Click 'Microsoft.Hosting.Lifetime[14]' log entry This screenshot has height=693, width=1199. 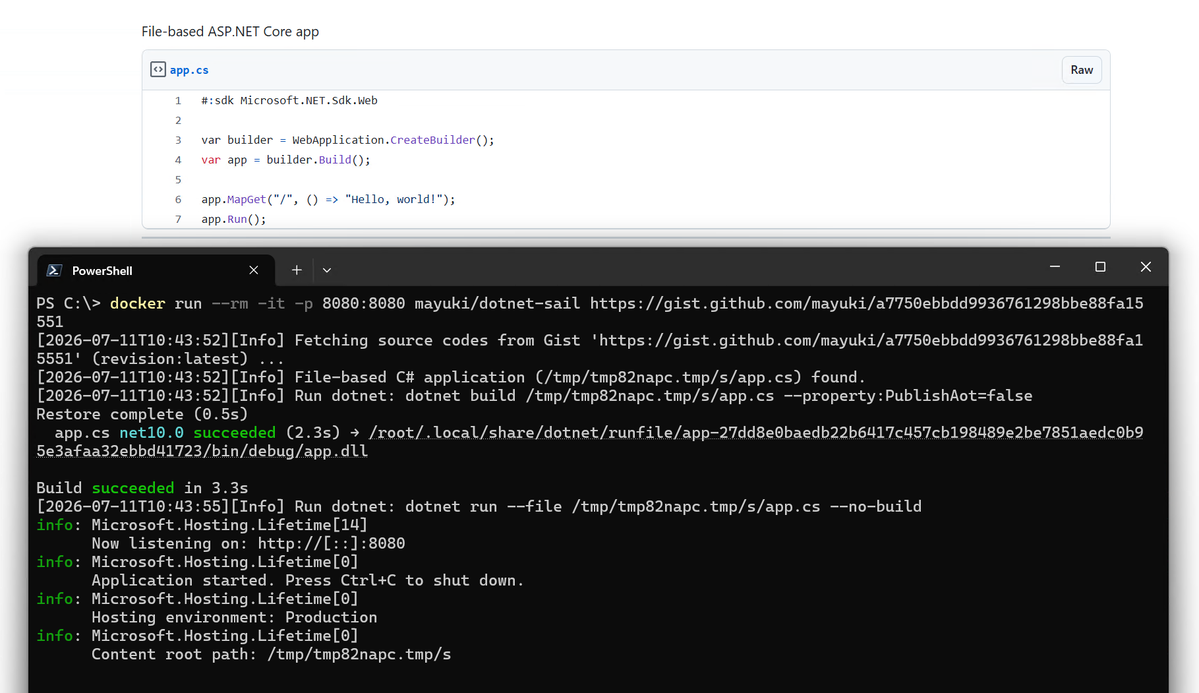(x=229, y=525)
